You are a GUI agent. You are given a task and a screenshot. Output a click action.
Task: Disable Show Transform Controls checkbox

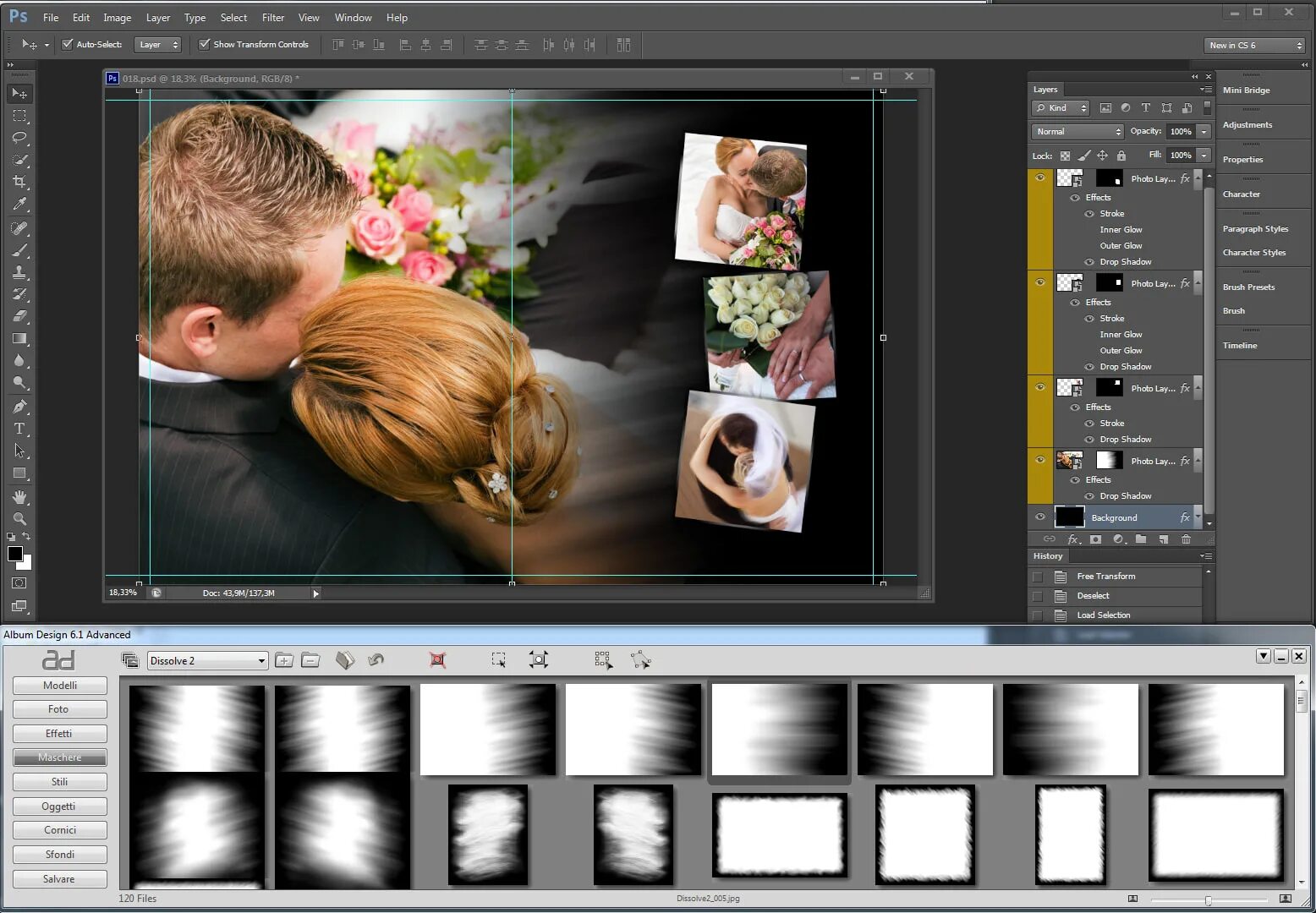click(x=204, y=45)
